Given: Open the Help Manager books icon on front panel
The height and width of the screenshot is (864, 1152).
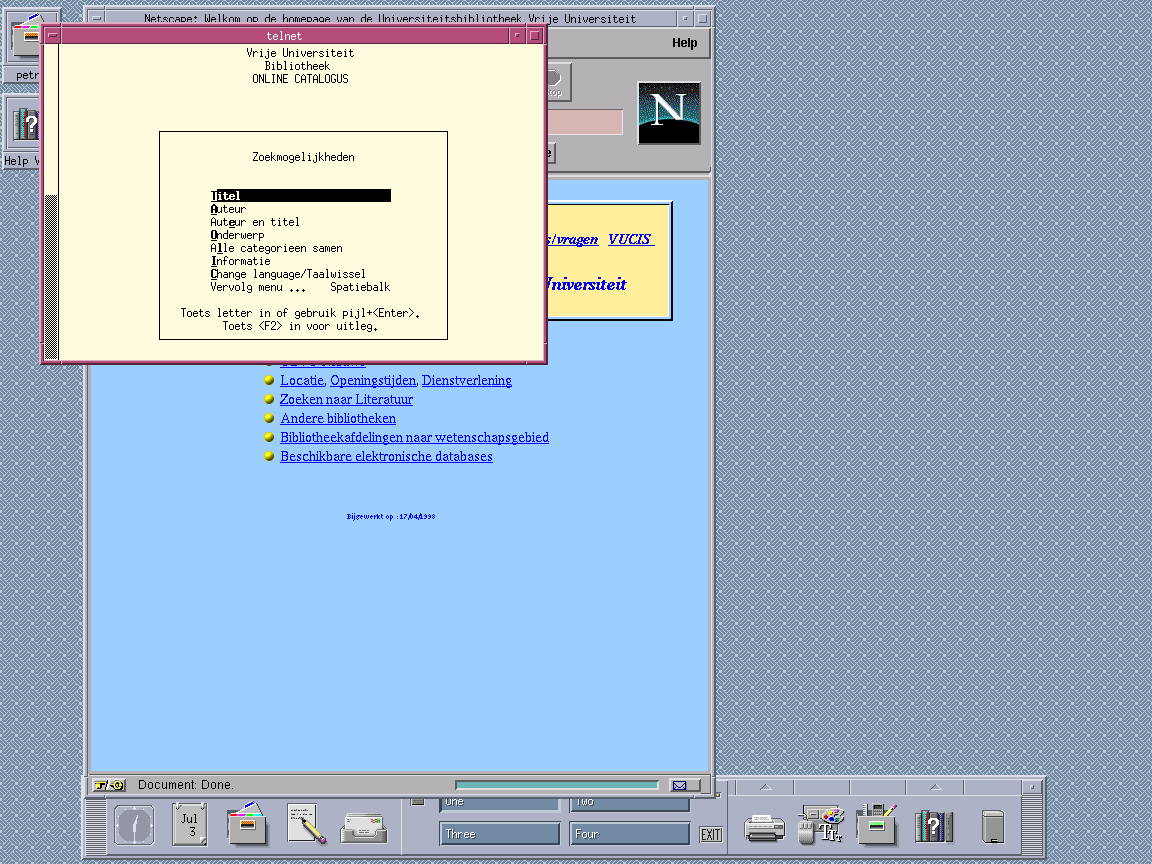Looking at the screenshot, I should [934, 826].
